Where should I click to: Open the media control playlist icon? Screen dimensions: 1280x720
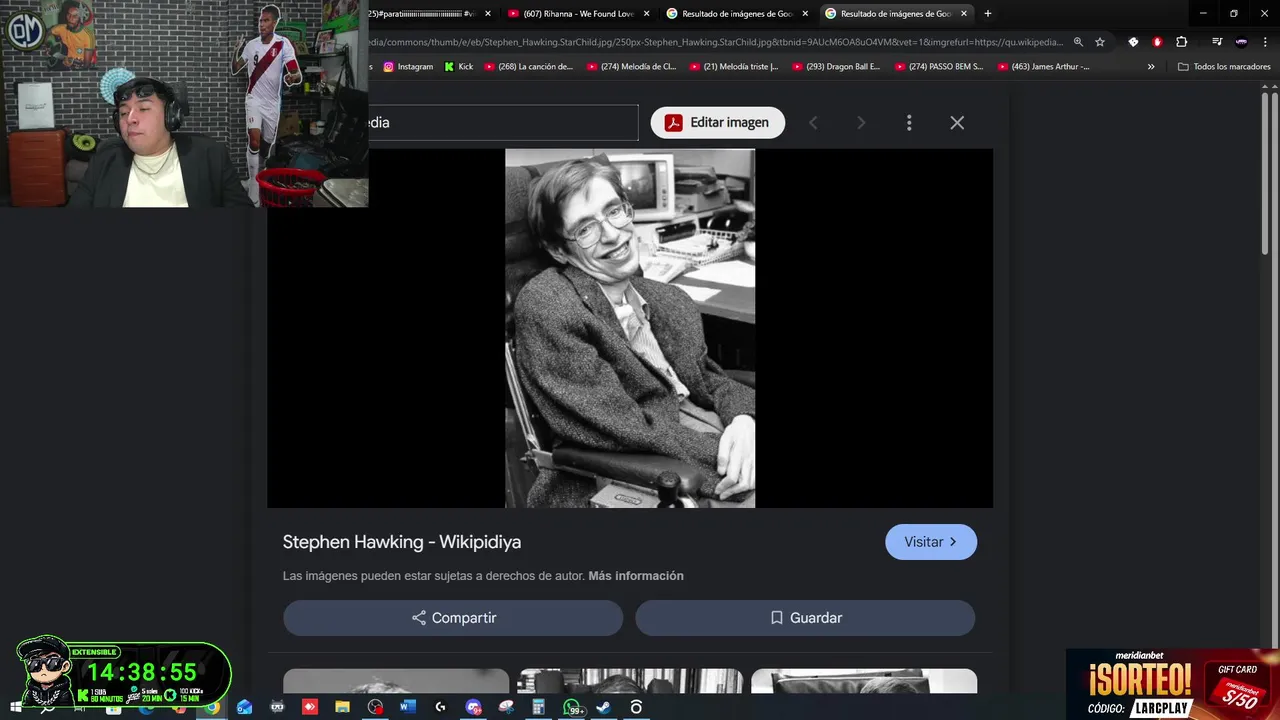[x=1217, y=42]
